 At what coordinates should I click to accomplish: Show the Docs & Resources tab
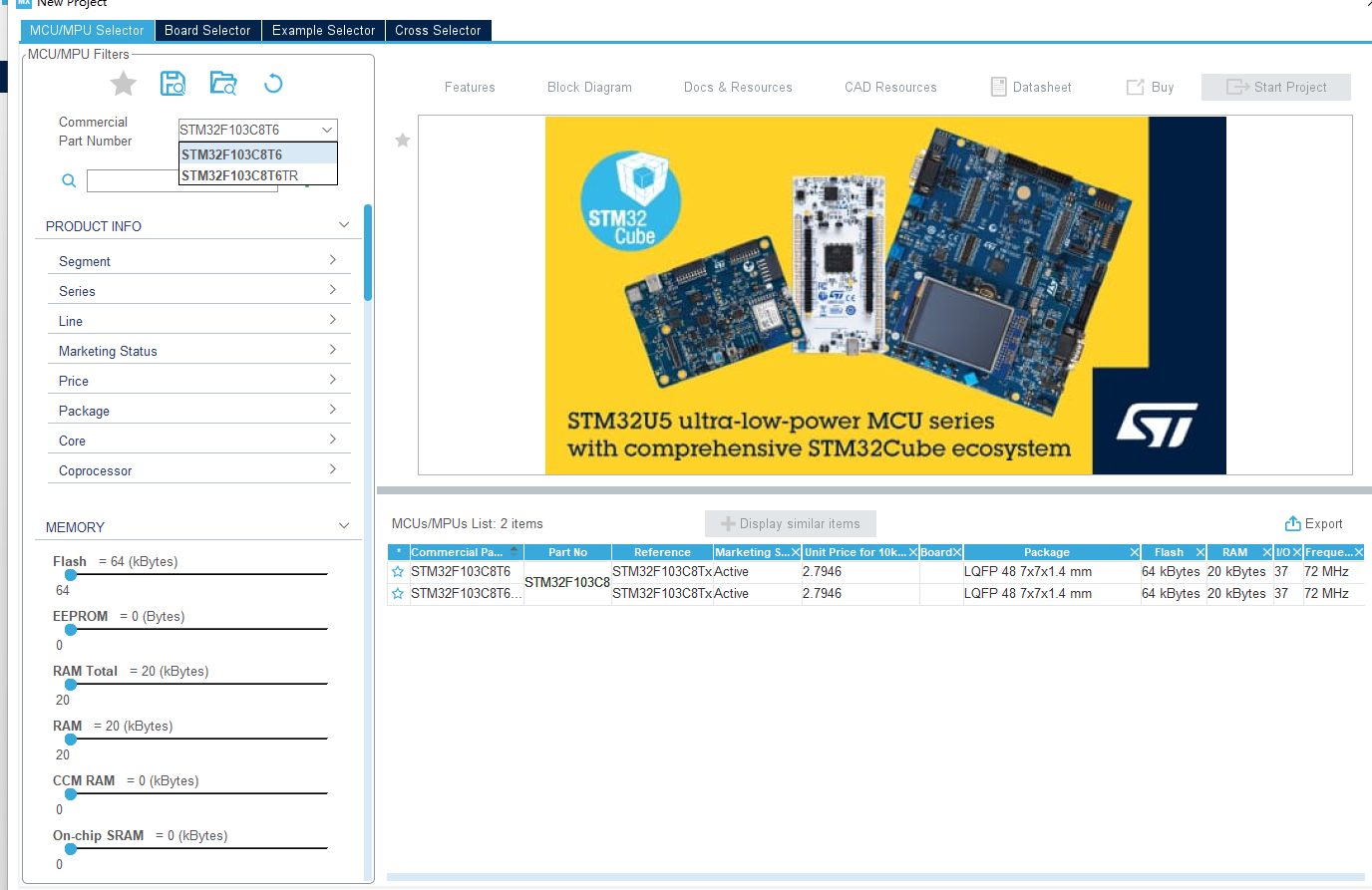click(x=738, y=88)
